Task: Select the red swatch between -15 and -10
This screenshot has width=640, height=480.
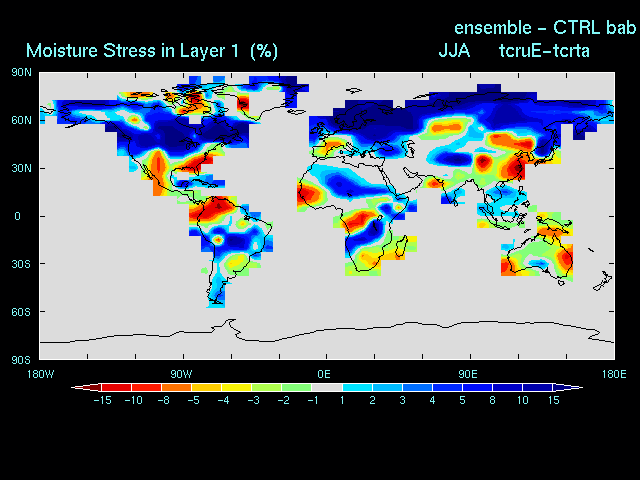Action: click(116, 386)
